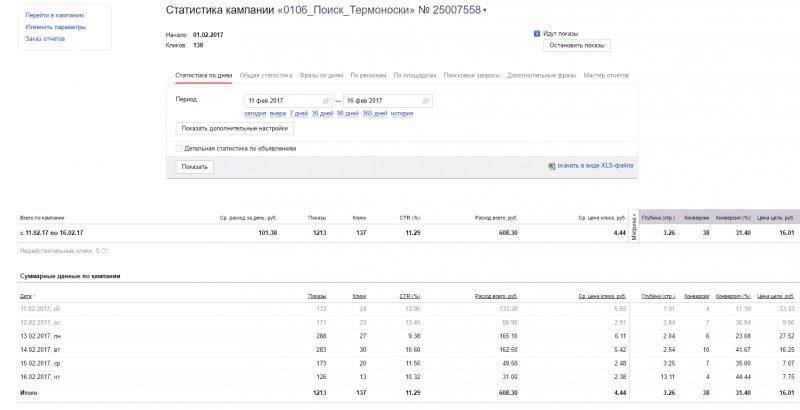Select the '7 дней' quick period link
The image size is (800, 410).
(298, 114)
